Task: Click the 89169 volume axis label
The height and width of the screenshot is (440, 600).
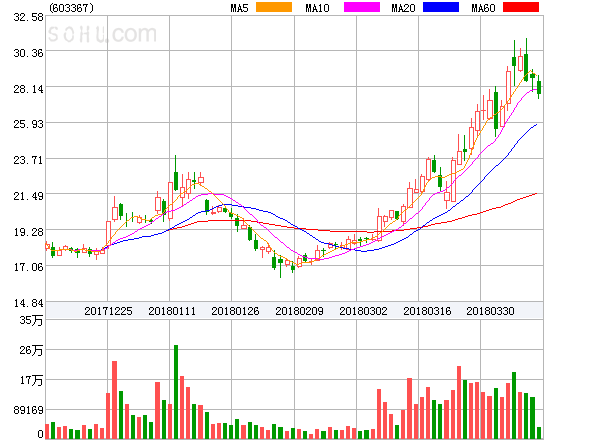Action: click(28, 410)
